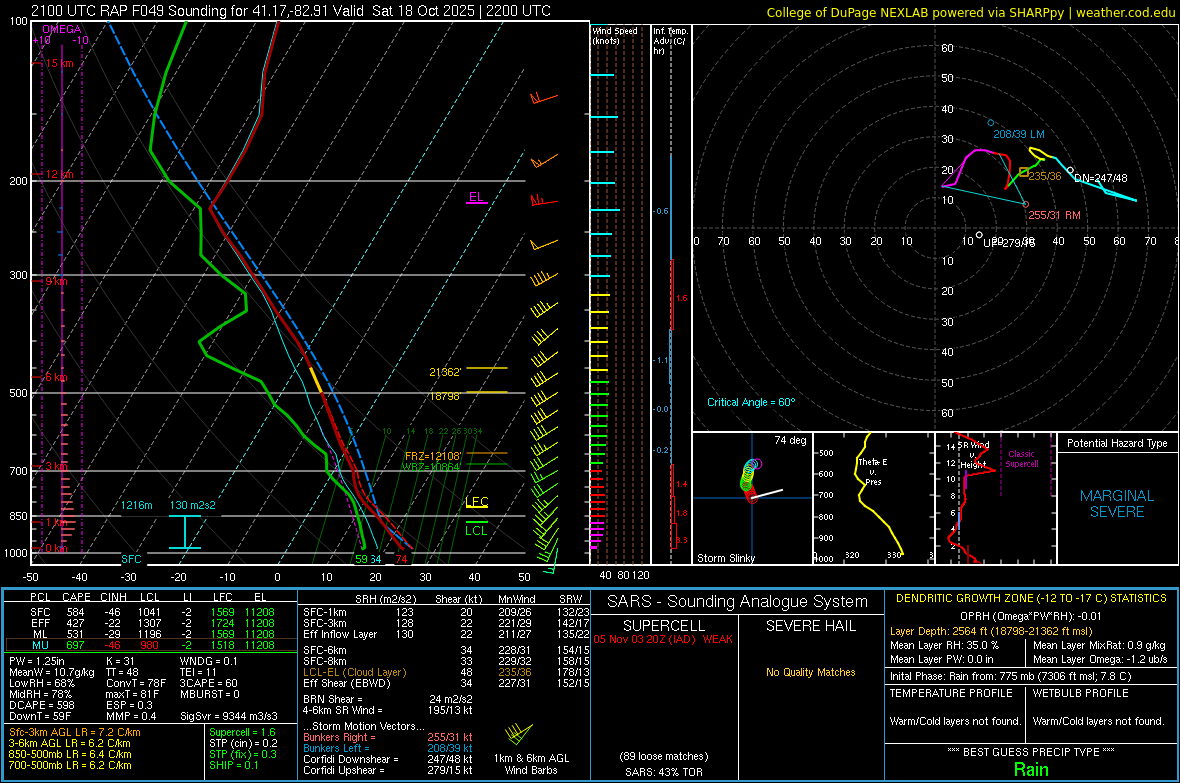Click the Storm Slinky label

coord(725,558)
